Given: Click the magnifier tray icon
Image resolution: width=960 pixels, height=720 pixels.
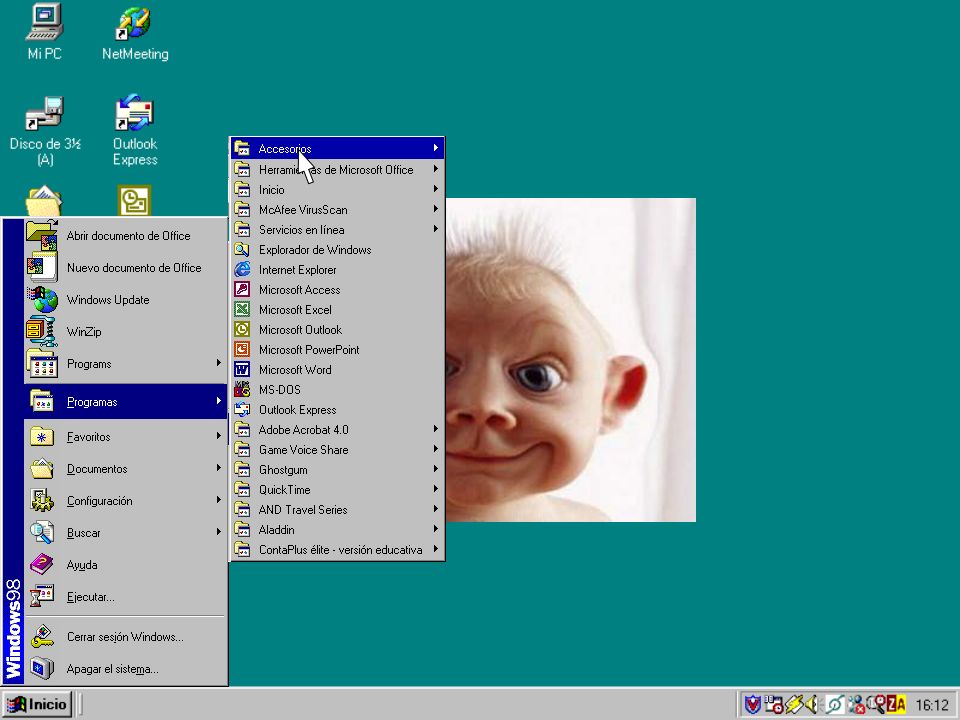Looking at the screenshot, I should coord(876,703).
